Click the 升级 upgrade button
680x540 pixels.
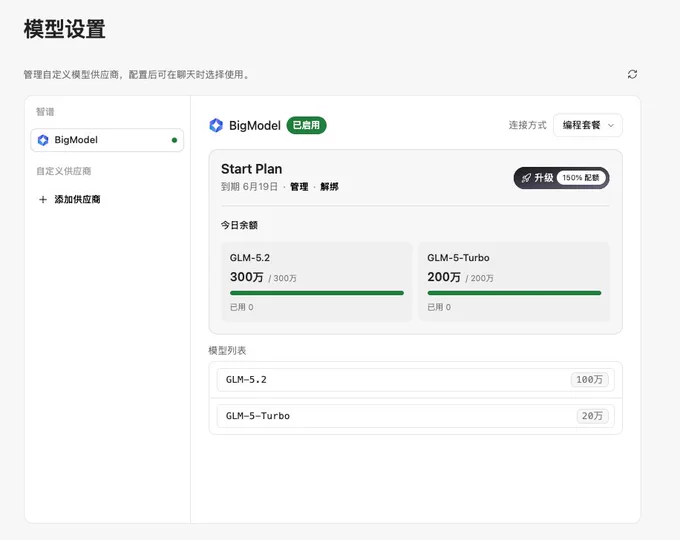click(x=561, y=178)
